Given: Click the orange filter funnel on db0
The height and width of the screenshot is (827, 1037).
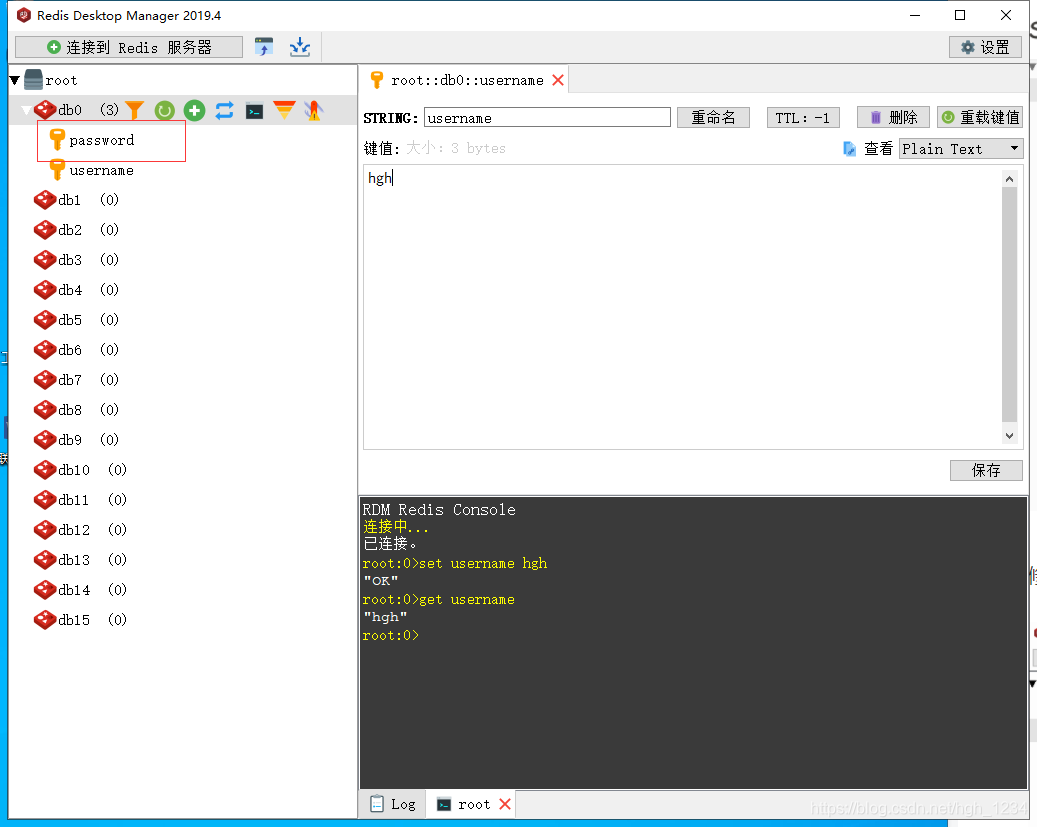Looking at the screenshot, I should (134, 110).
